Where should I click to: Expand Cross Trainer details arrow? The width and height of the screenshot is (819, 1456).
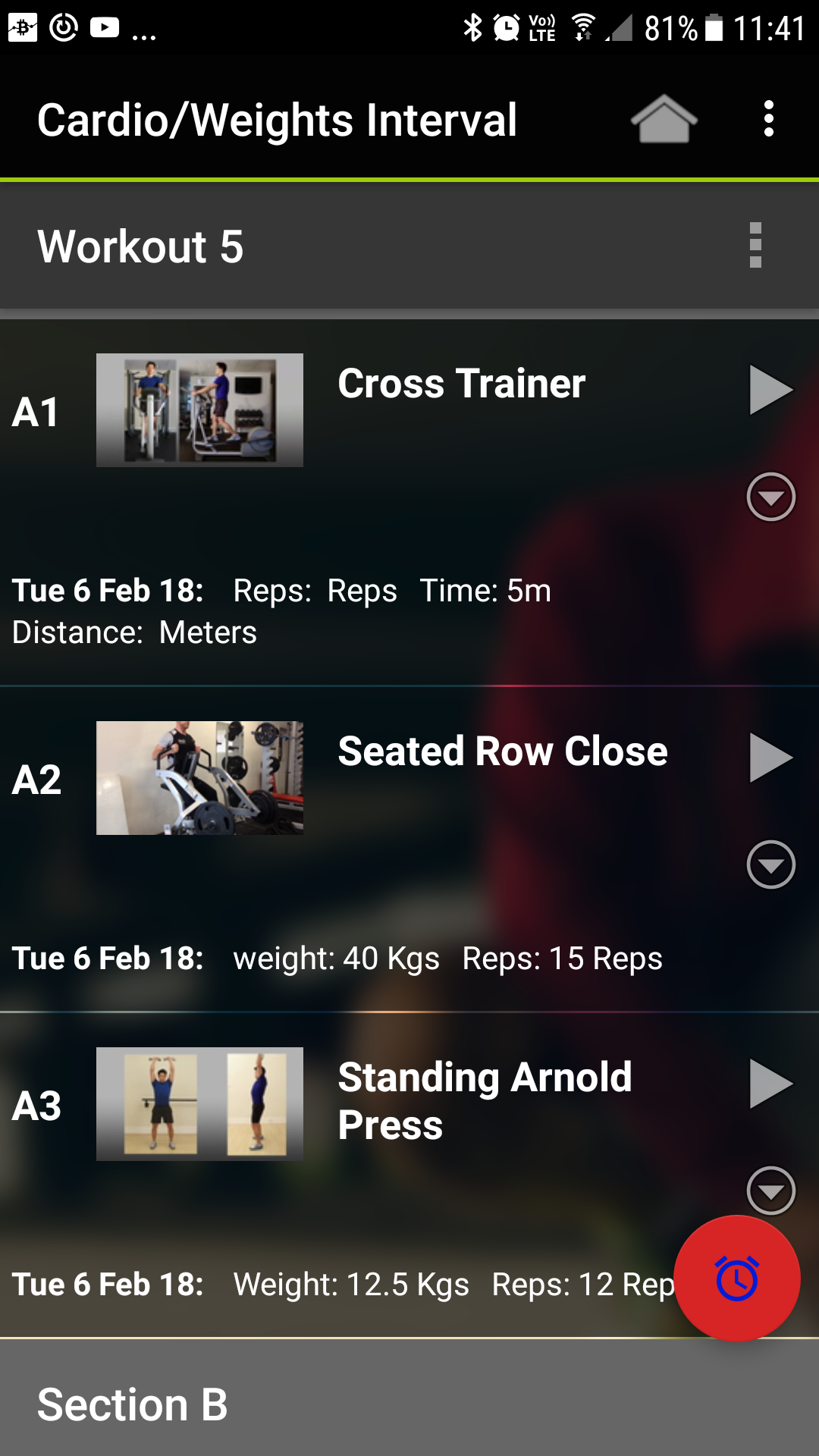(770, 497)
